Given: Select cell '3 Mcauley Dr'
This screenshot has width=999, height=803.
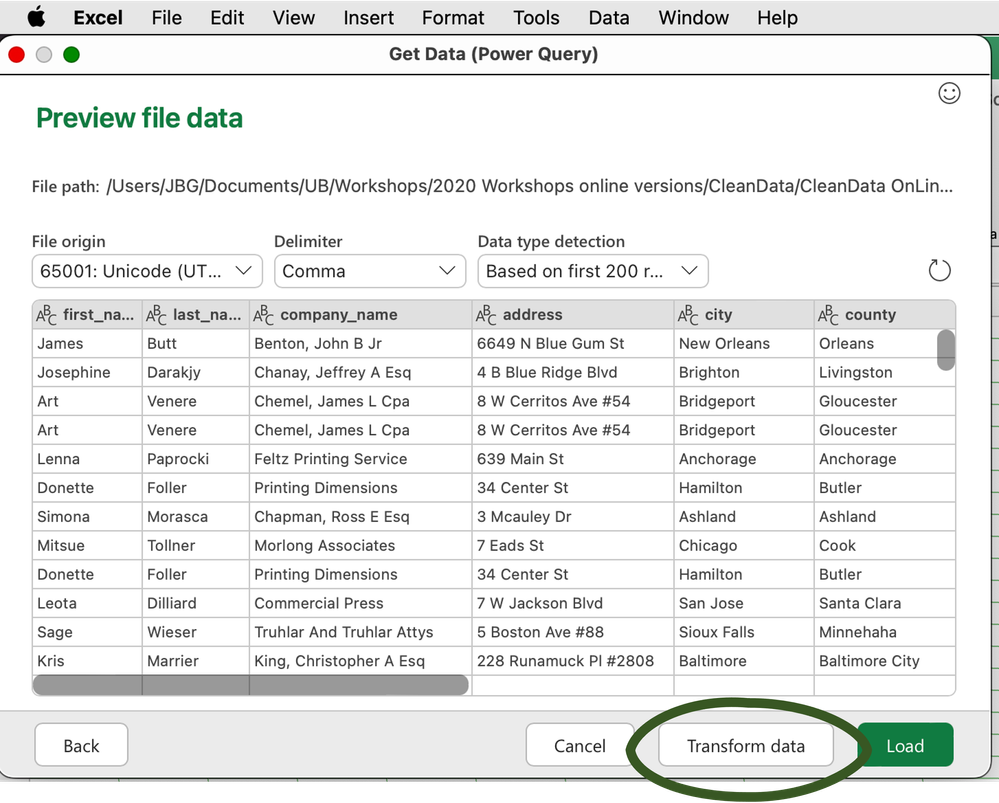Looking at the screenshot, I should (x=573, y=516).
